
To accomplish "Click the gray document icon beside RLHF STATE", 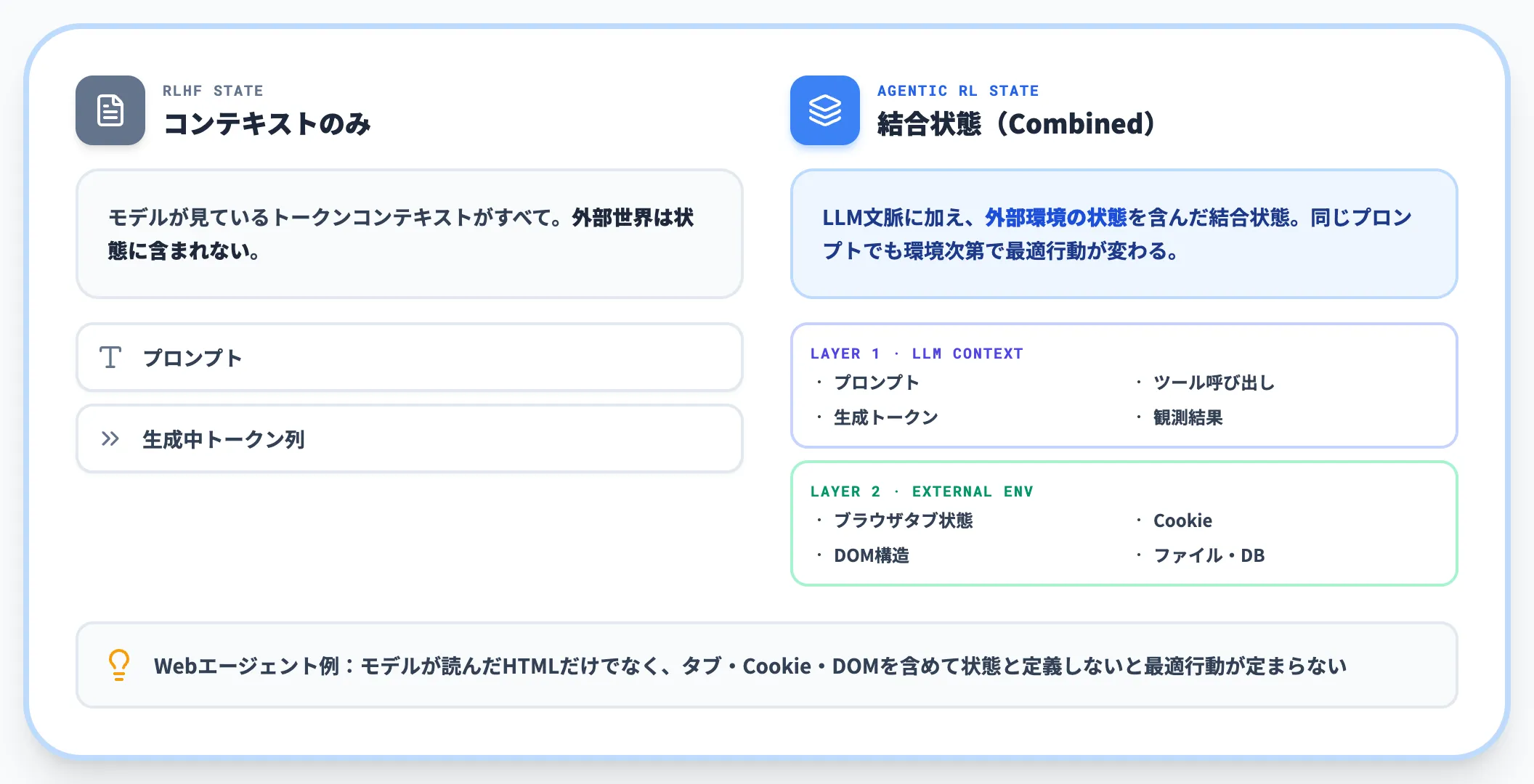I will (x=110, y=110).
